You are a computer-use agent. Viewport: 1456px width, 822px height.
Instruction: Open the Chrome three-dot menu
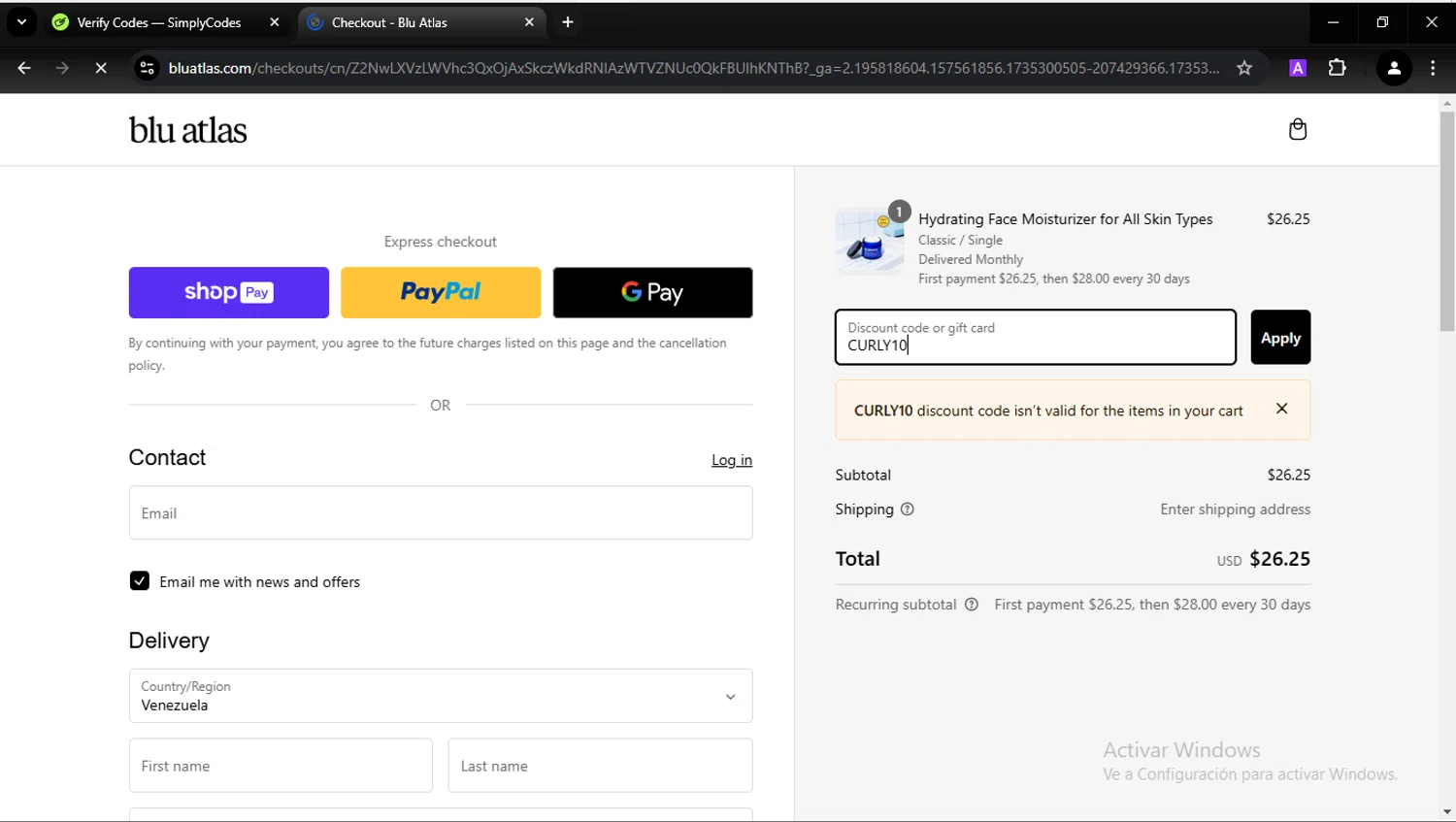point(1433,68)
